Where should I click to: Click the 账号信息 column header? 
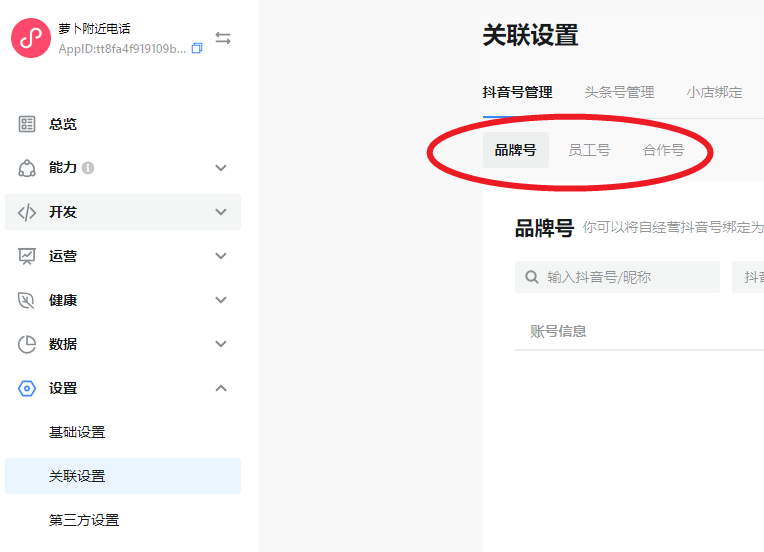click(558, 331)
